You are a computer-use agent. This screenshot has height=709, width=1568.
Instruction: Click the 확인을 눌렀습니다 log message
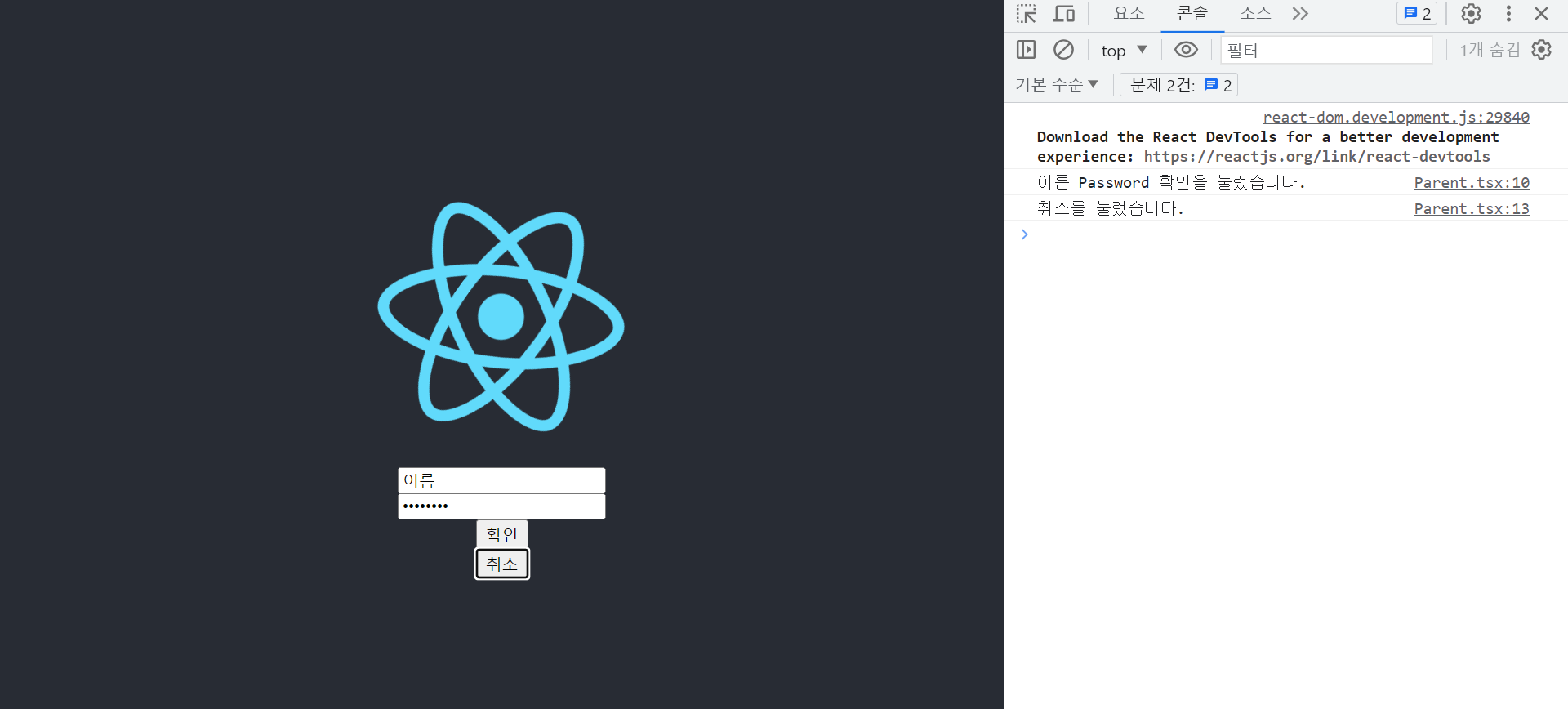(x=1171, y=182)
